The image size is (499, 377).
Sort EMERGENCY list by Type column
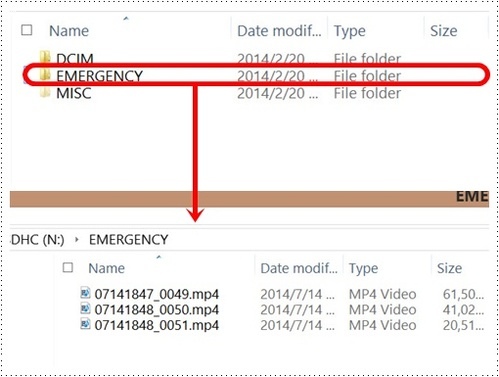(363, 269)
